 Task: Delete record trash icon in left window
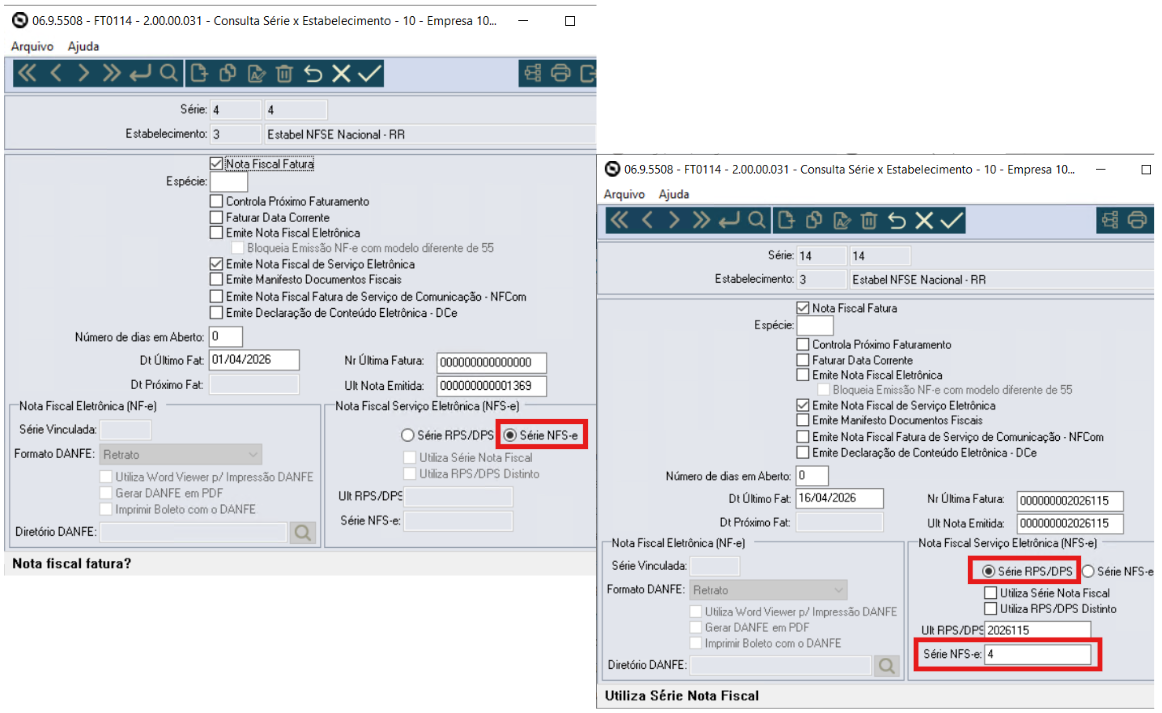point(285,73)
